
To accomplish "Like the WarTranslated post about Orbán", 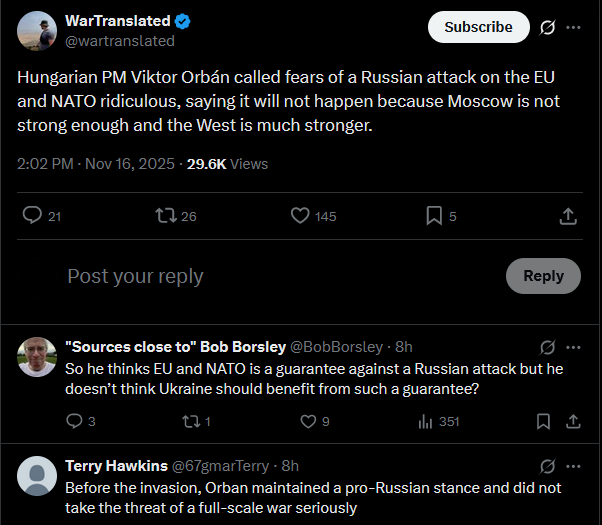I will pos(300,215).
